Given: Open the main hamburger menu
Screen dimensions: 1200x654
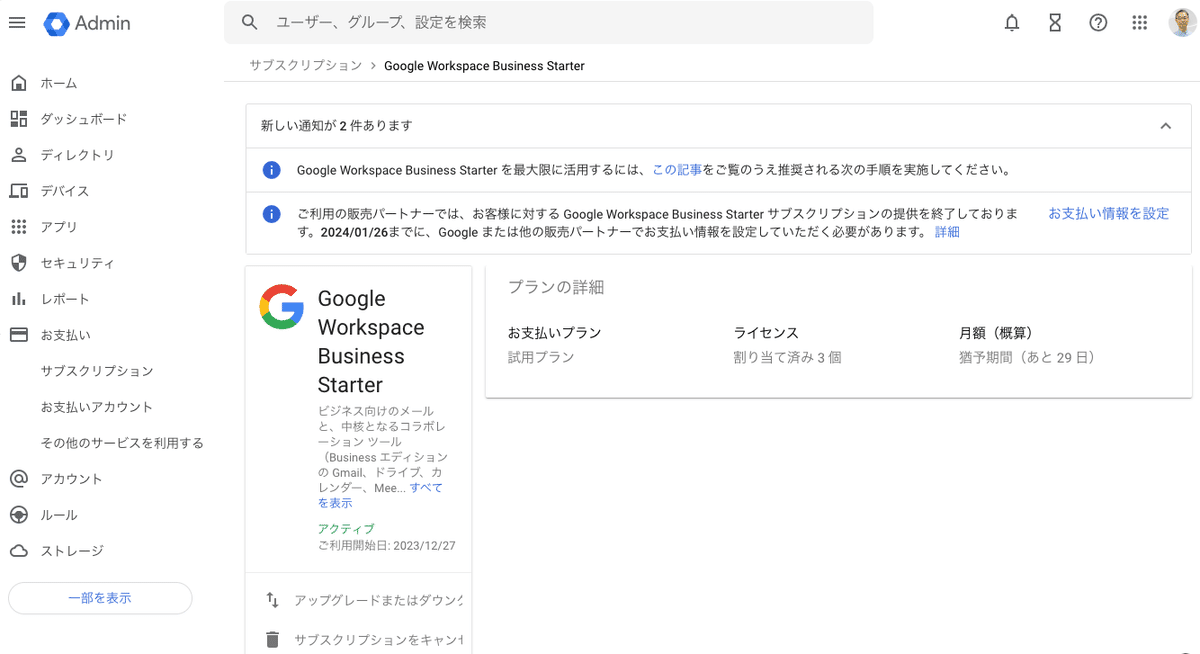Looking at the screenshot, I should tap(17, 22).
